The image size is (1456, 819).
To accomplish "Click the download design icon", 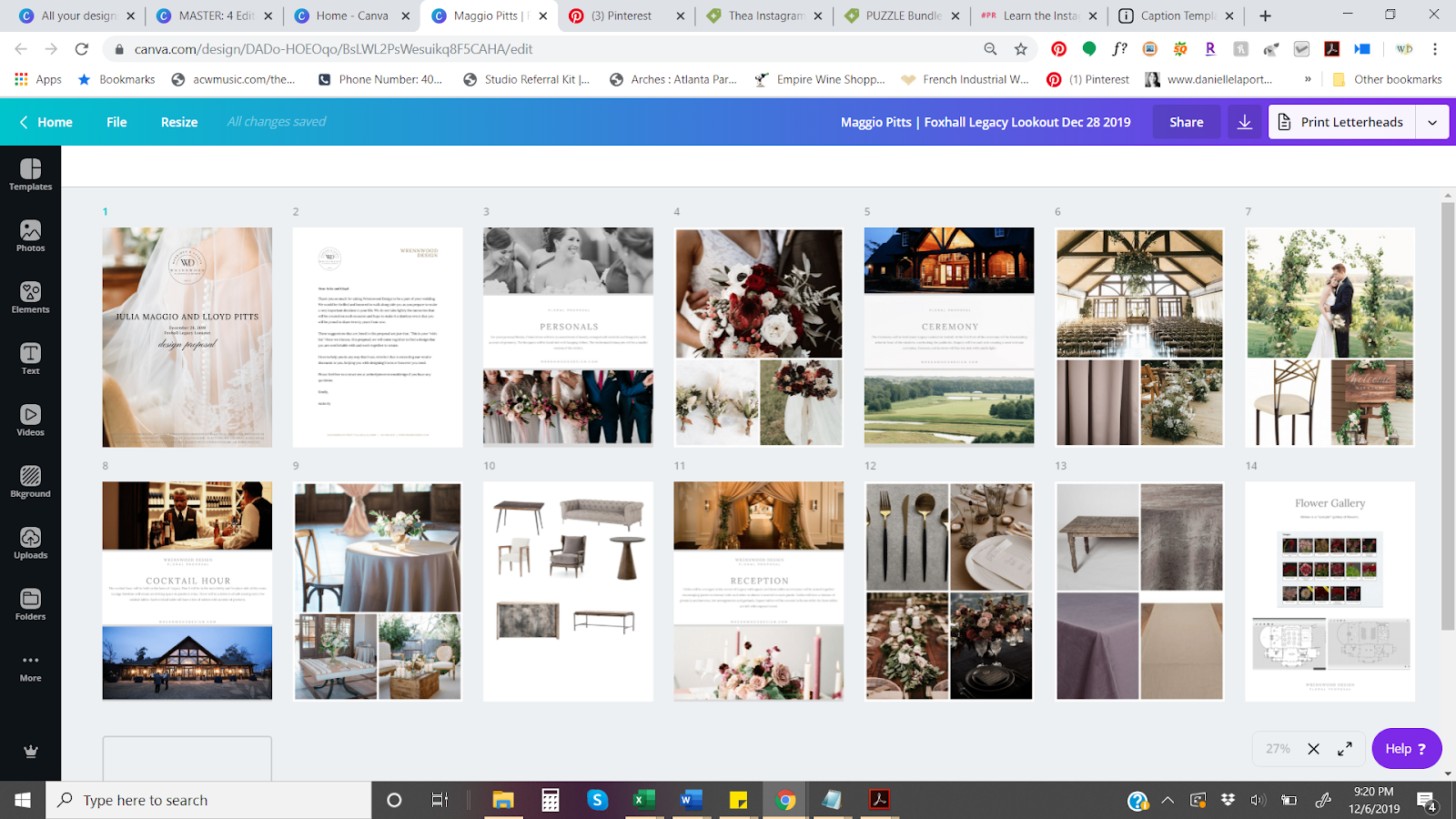I will [1244, 121].
